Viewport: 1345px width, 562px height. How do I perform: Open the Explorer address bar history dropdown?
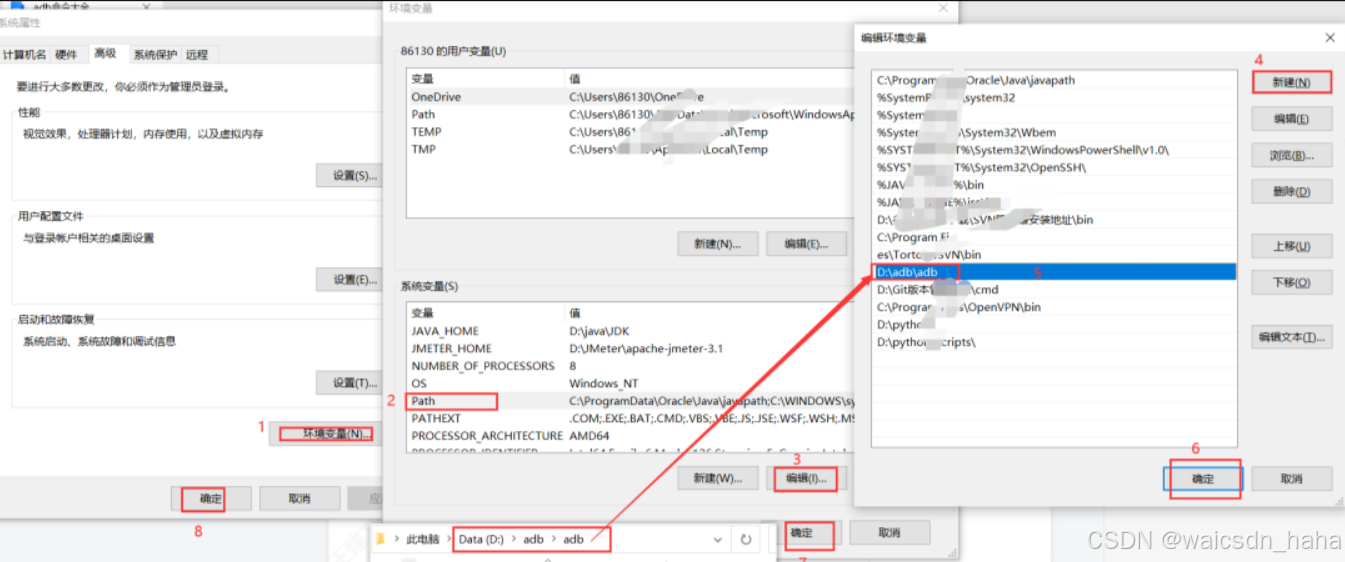coord(718,539)
